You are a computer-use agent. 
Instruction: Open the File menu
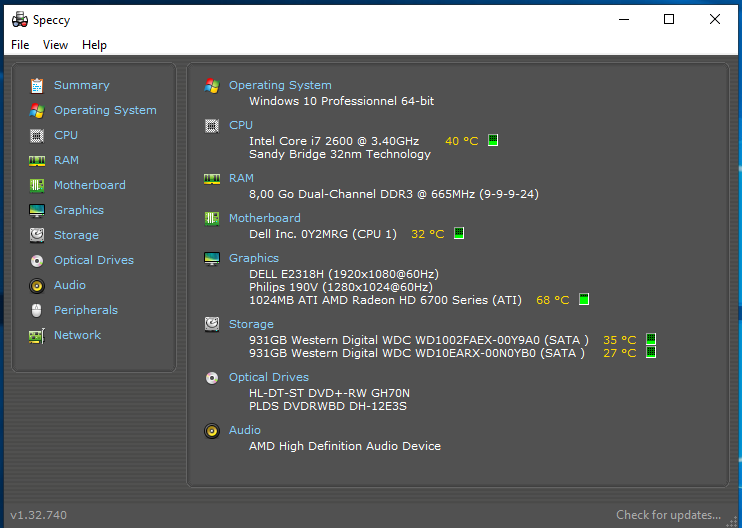coord(20,45)
